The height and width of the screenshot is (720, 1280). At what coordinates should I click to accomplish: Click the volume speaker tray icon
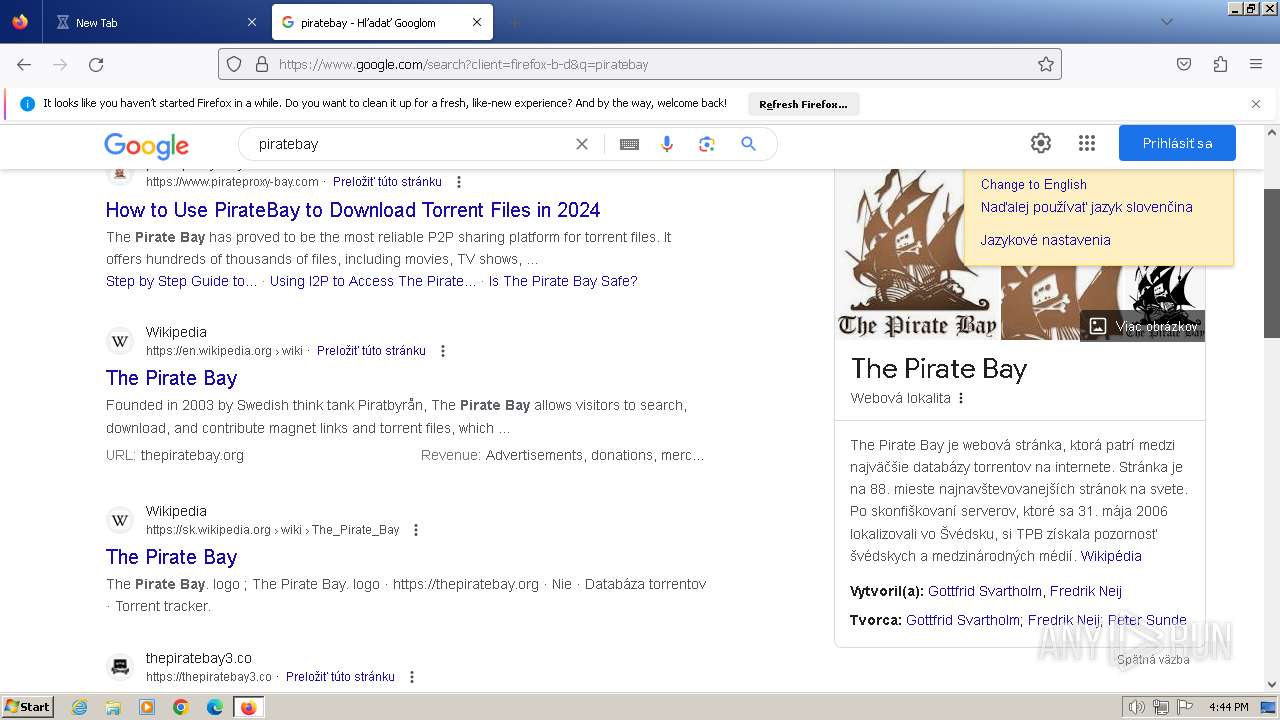tap(1137, 707)
